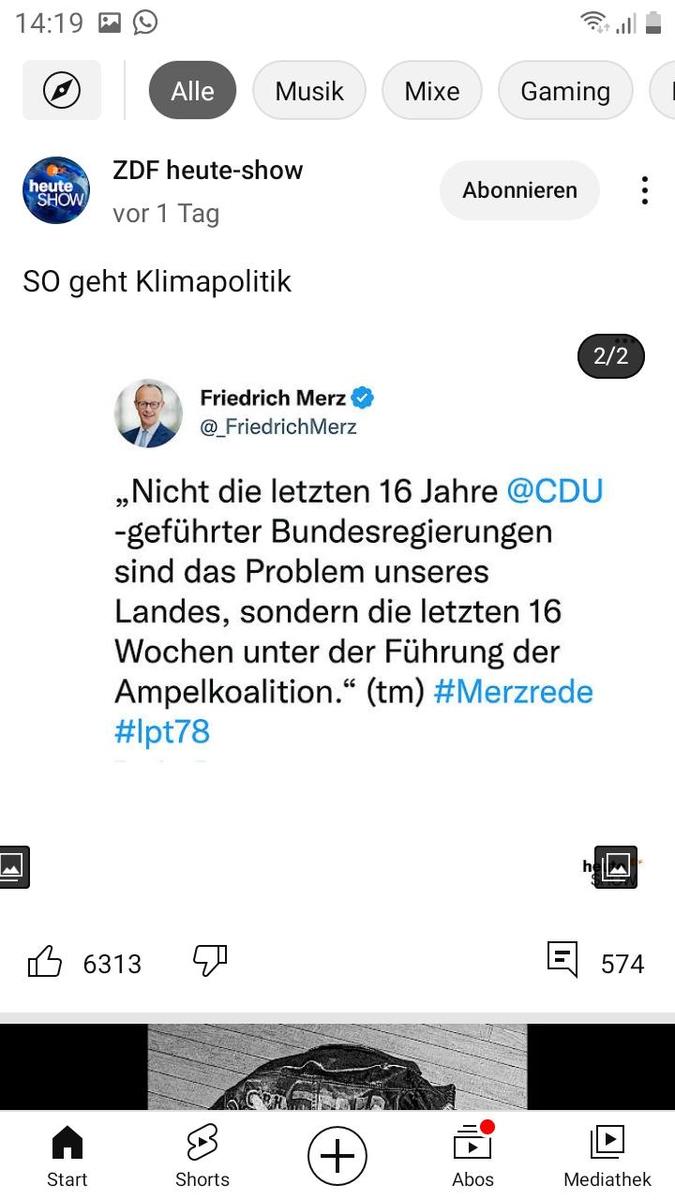Open the Mediathek library tab

pyautogui.click(x=607, y=1155)
